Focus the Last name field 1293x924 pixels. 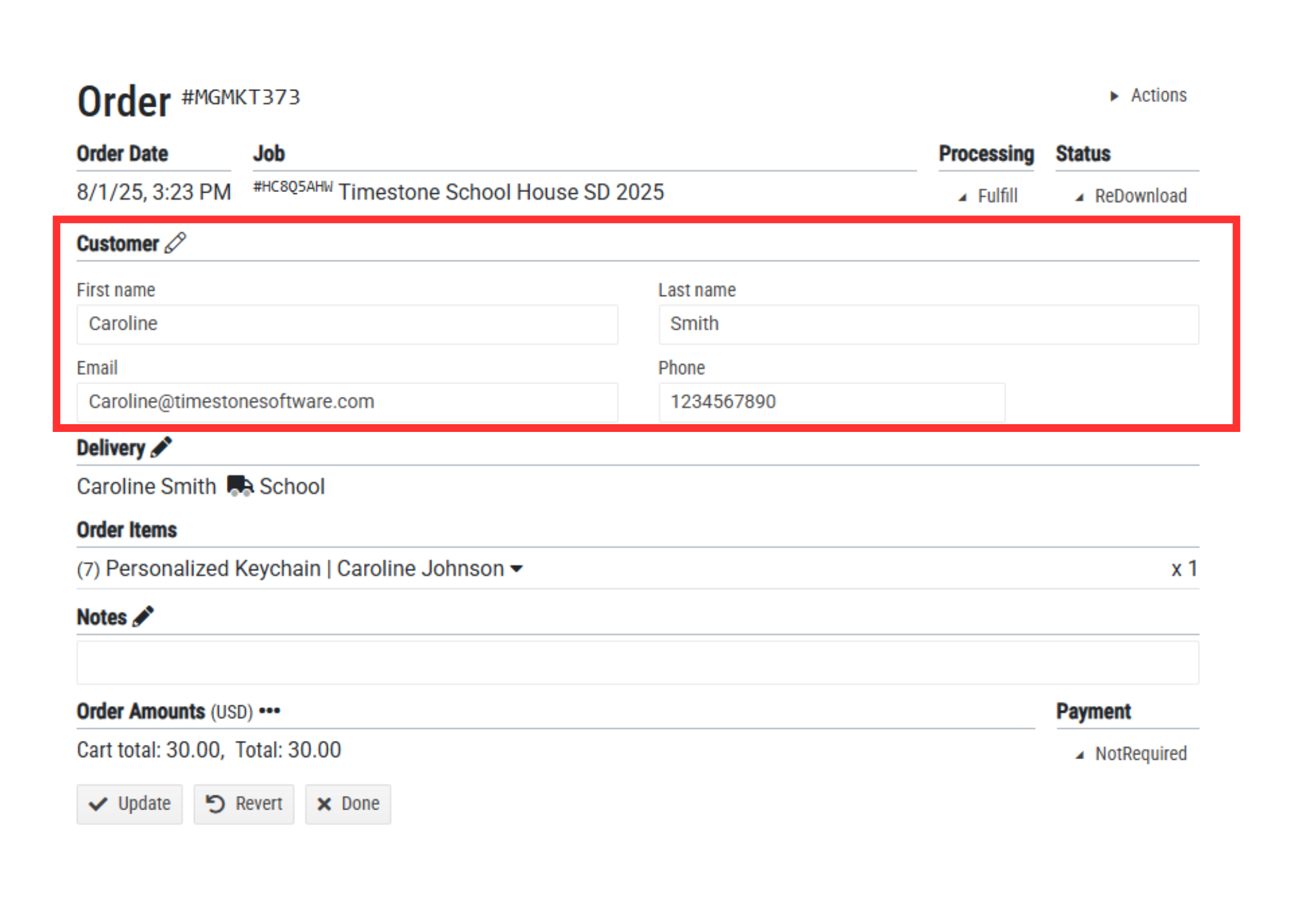pyautogui.click(x=928, y=324)
